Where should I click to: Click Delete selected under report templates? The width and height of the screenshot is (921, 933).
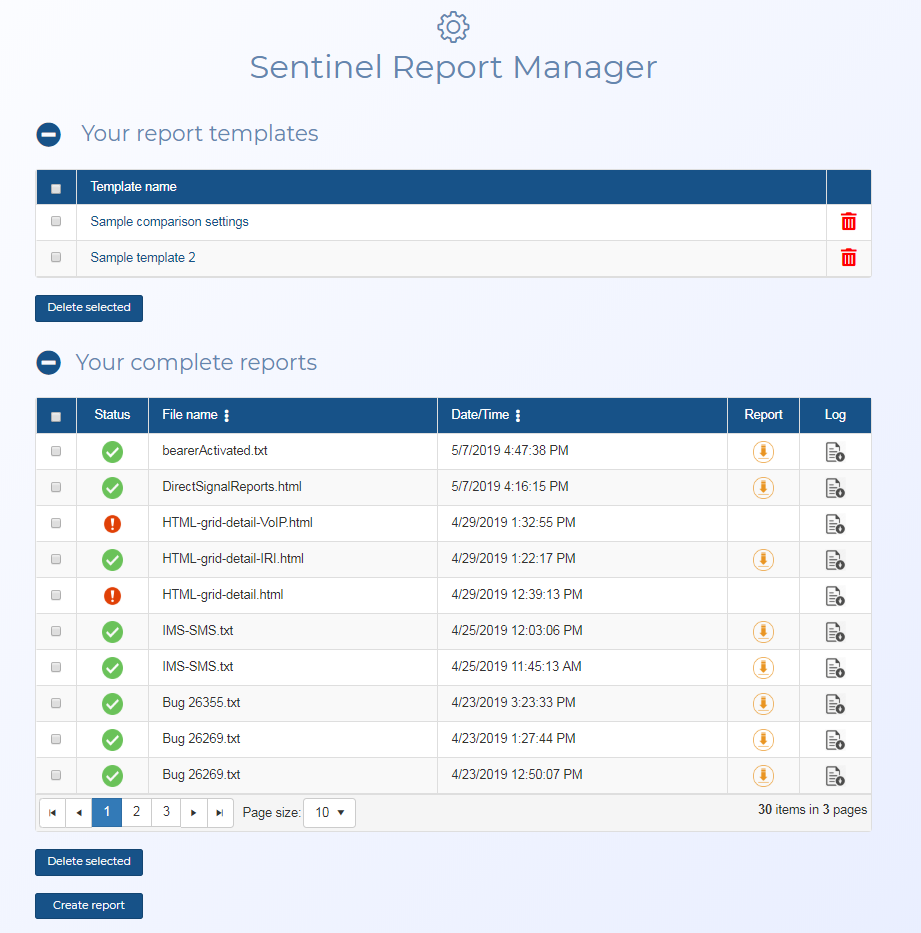[x=89, y=308]
